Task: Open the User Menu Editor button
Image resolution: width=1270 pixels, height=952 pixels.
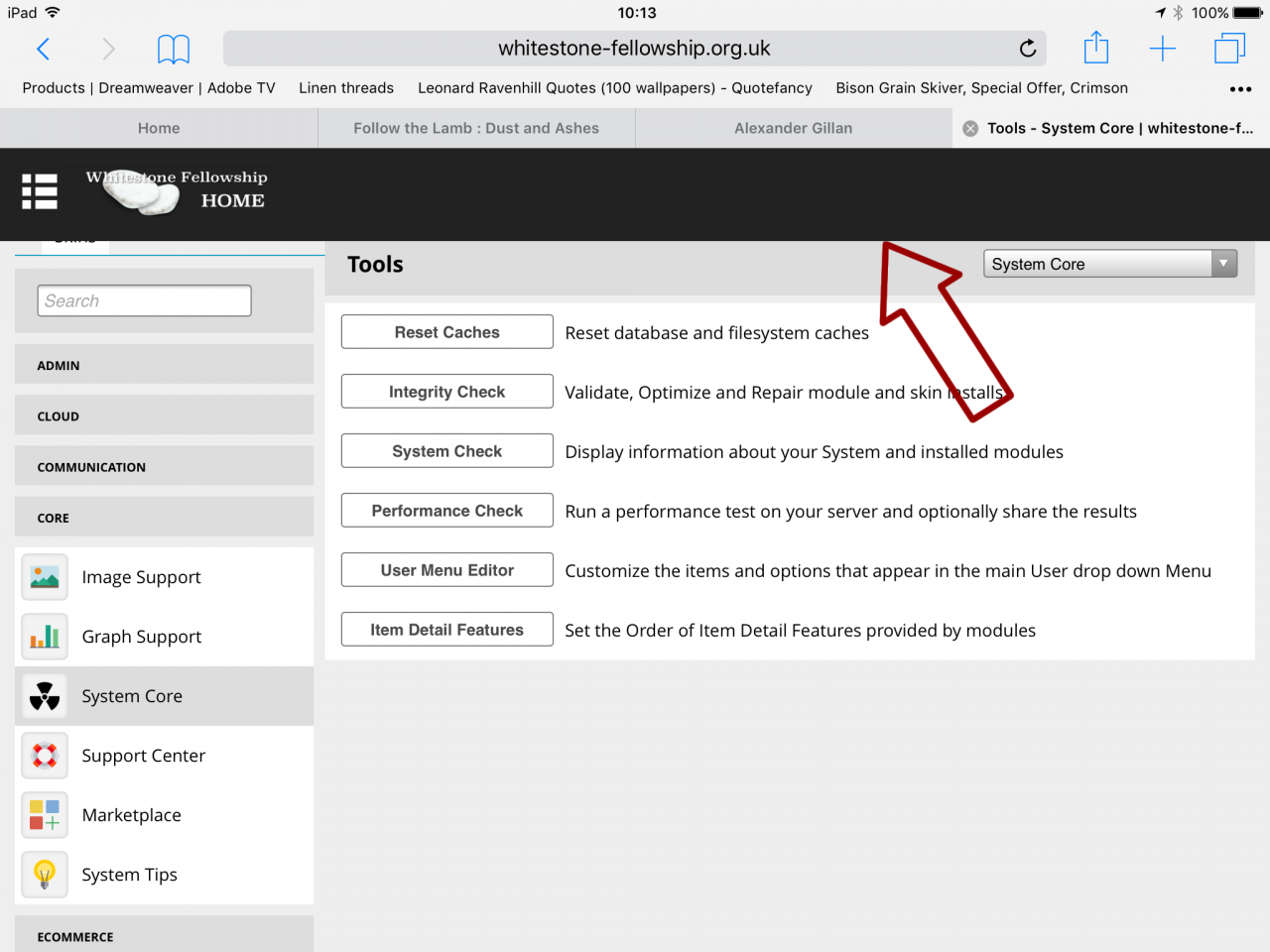Action: point(447,570)
